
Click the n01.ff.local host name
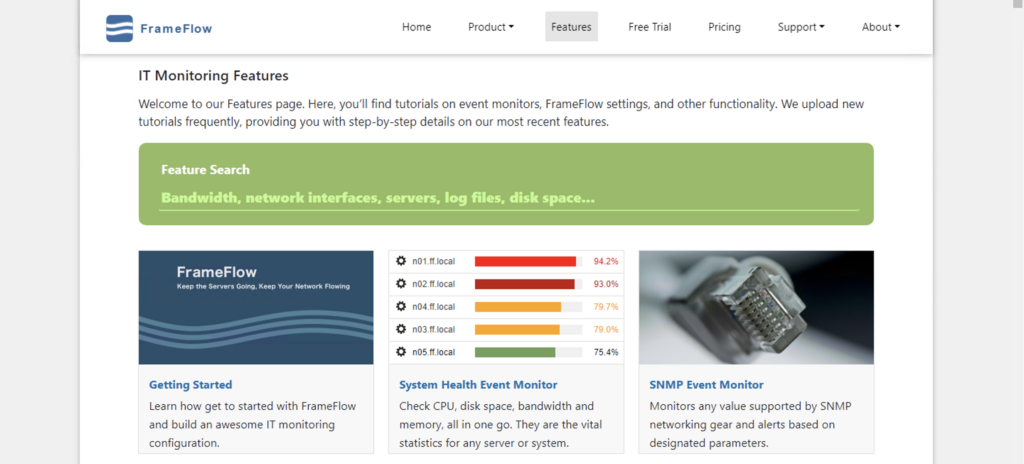(x=434, y=261)
